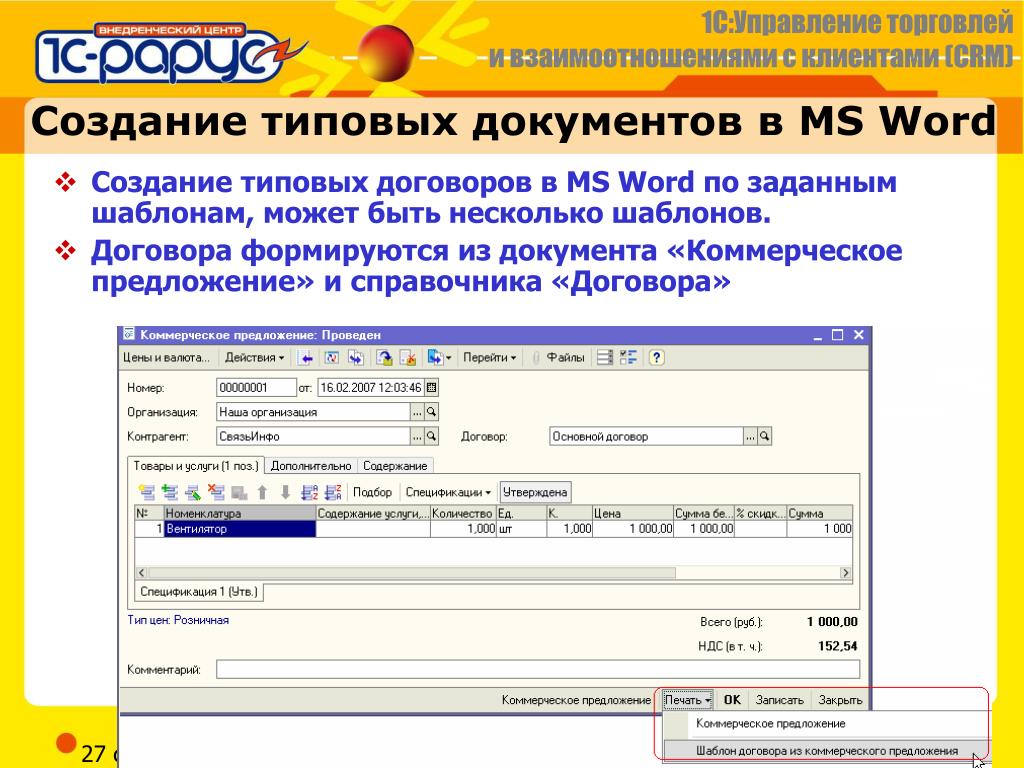Move row down arrow icon

point(285,492)
